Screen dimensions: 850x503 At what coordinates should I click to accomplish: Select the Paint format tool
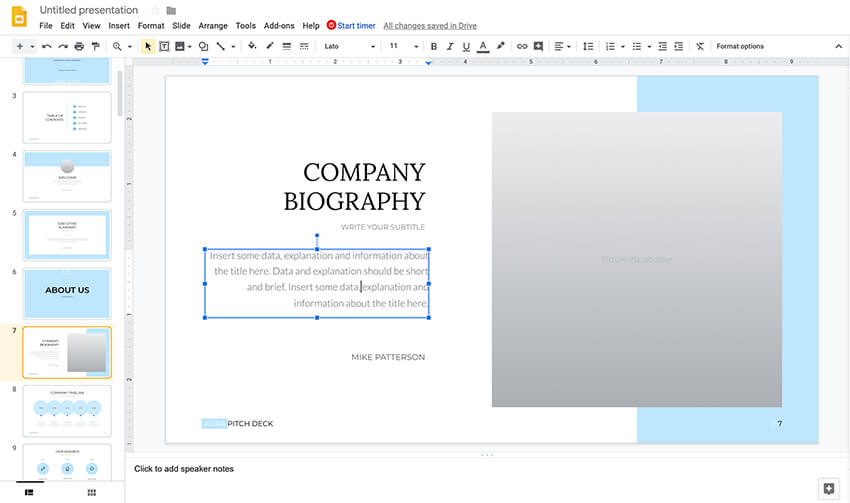click(x=95, y=46)
